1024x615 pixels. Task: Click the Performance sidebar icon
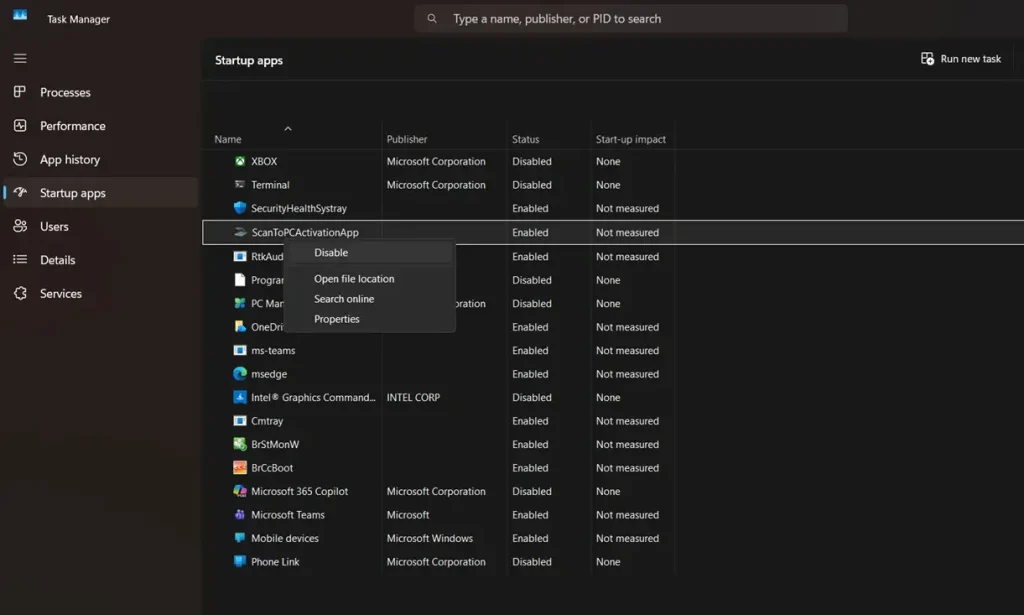coord(20,125)
